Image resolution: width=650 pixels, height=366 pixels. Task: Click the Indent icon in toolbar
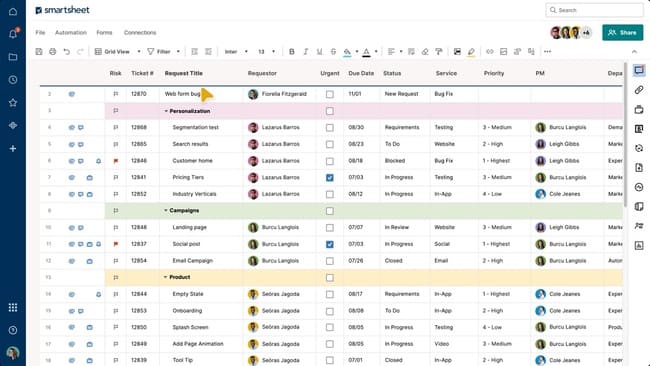(x=208, y=52)
